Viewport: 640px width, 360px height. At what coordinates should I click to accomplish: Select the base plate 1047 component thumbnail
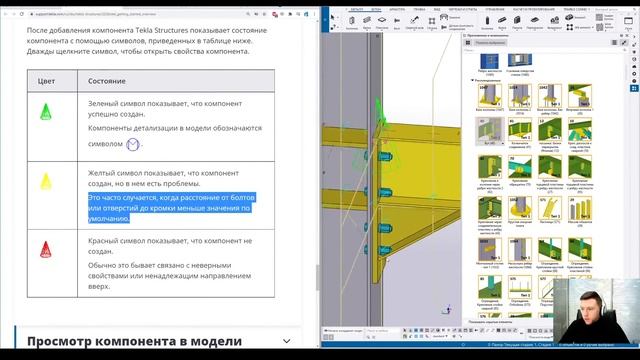click(x=489, y=96)
